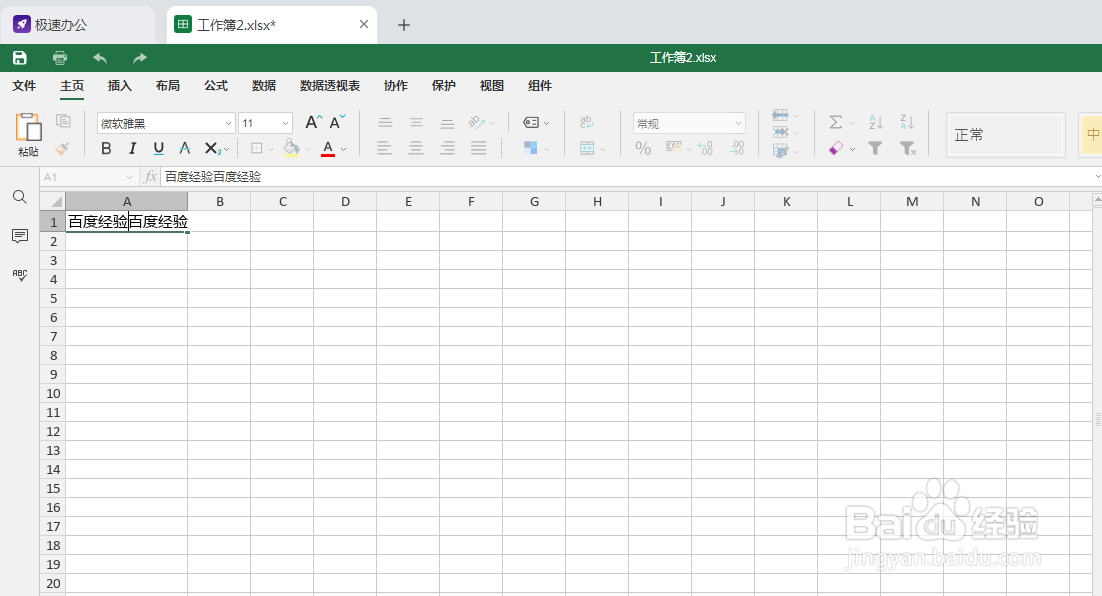Click the Copy icon

pyautogui.click(x=63, y=121)
